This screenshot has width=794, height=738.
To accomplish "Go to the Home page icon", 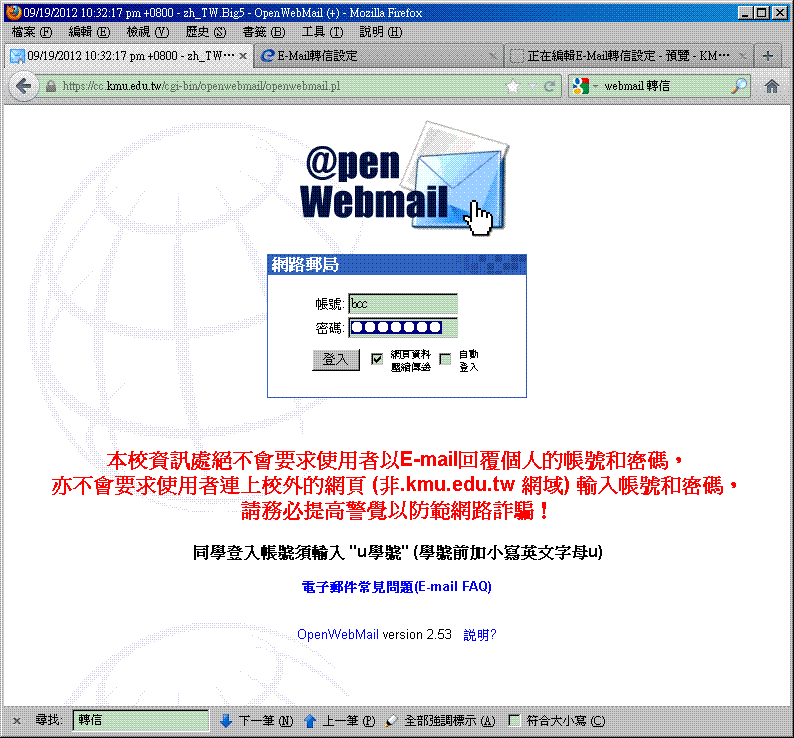I will click(x=772, y=86).
